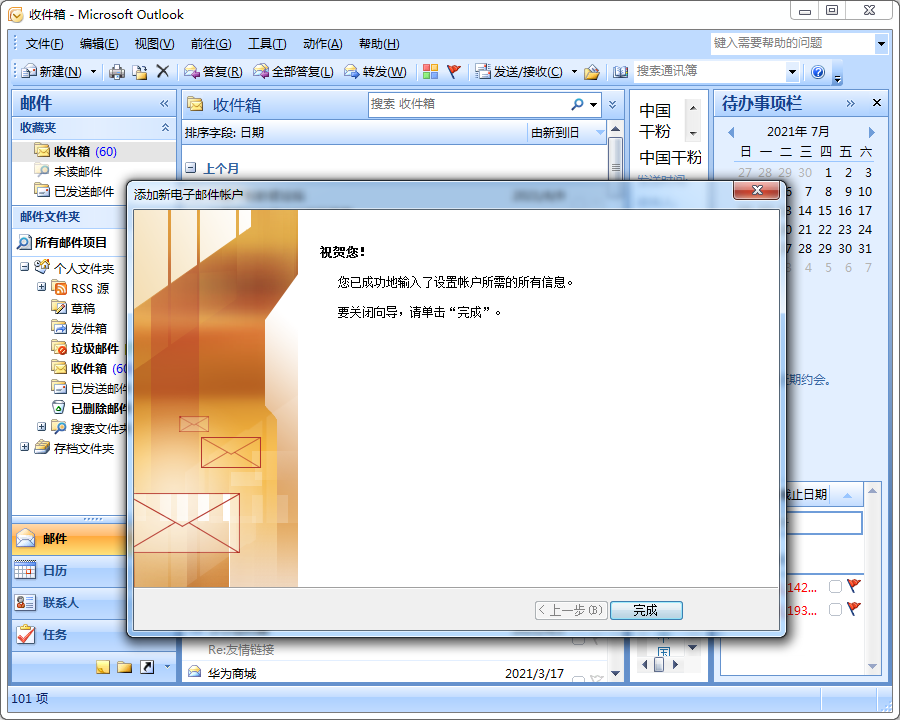This screenshot has height=720, width=900.
Task: Mark task 193... complete checkbox
Action: [835, 609]
